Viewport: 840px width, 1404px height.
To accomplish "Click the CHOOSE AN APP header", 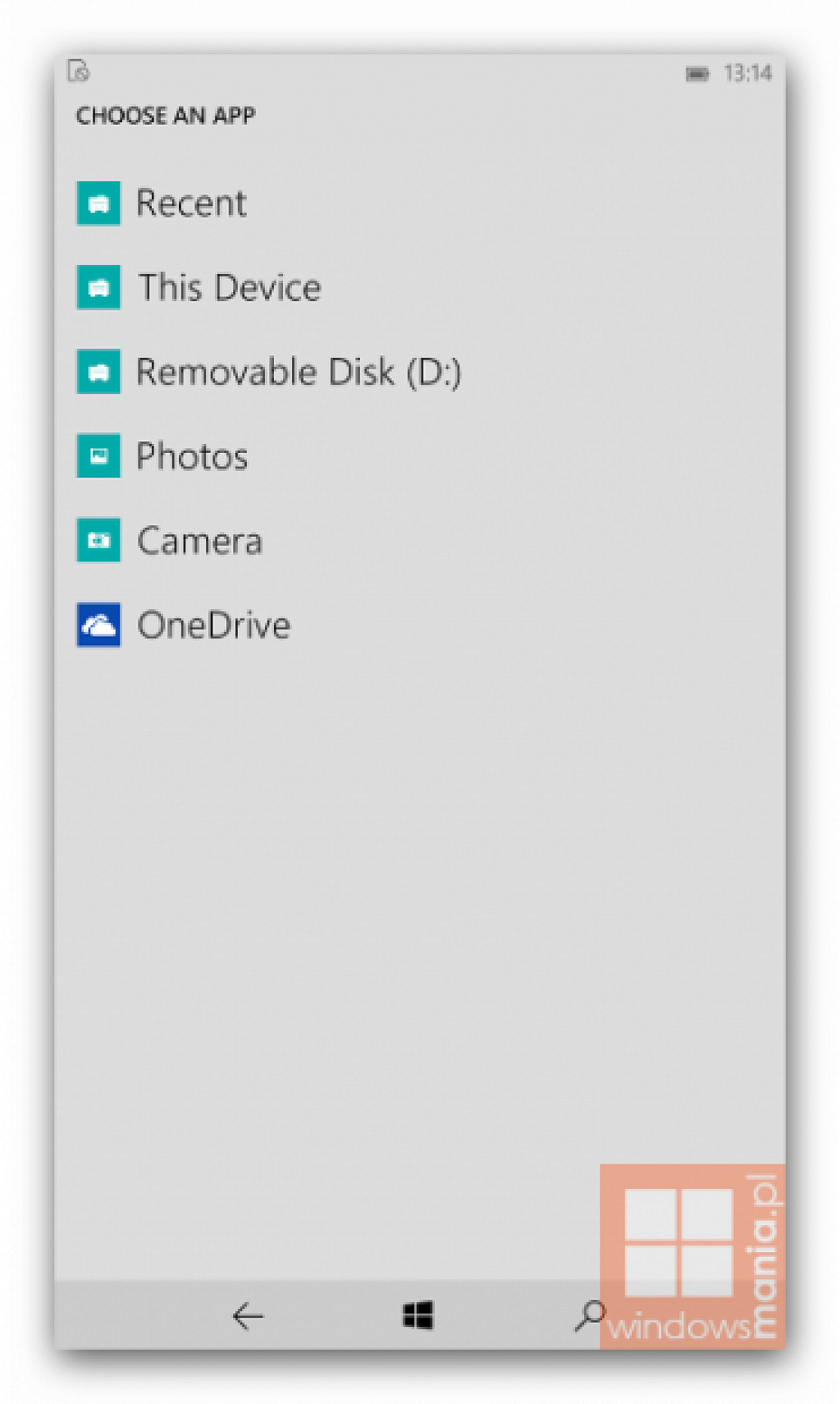I will pyautogui.click(x=166, y=116).
